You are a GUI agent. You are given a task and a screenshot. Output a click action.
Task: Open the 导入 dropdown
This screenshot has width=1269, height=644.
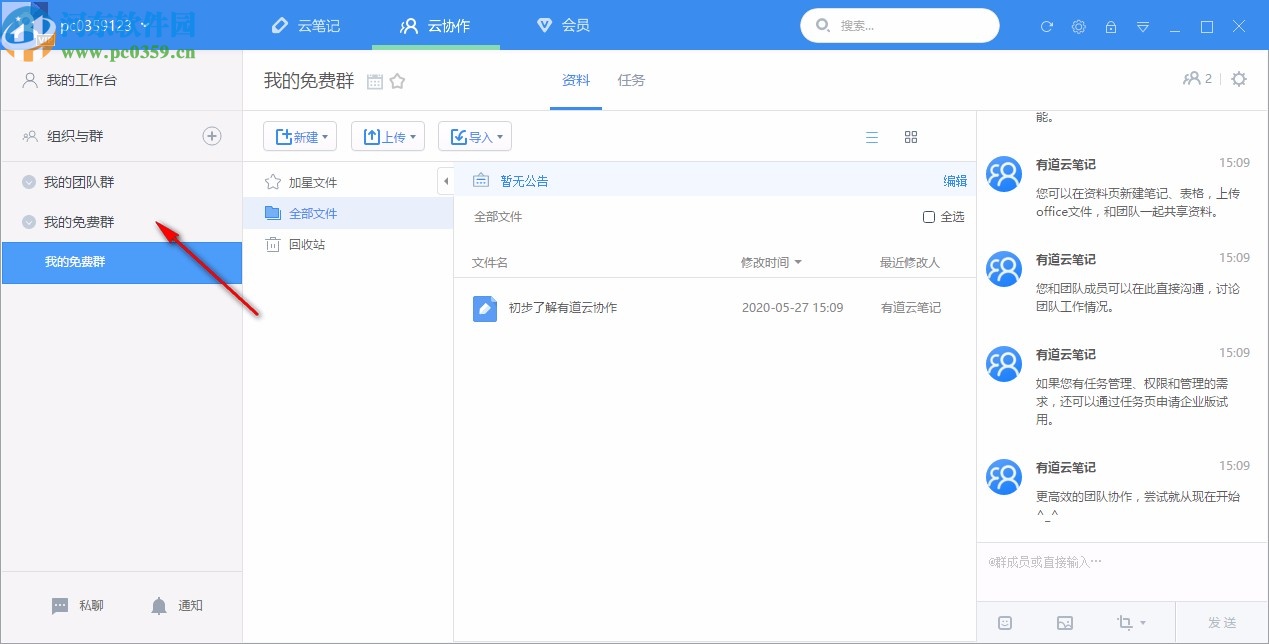coord(475,137)
